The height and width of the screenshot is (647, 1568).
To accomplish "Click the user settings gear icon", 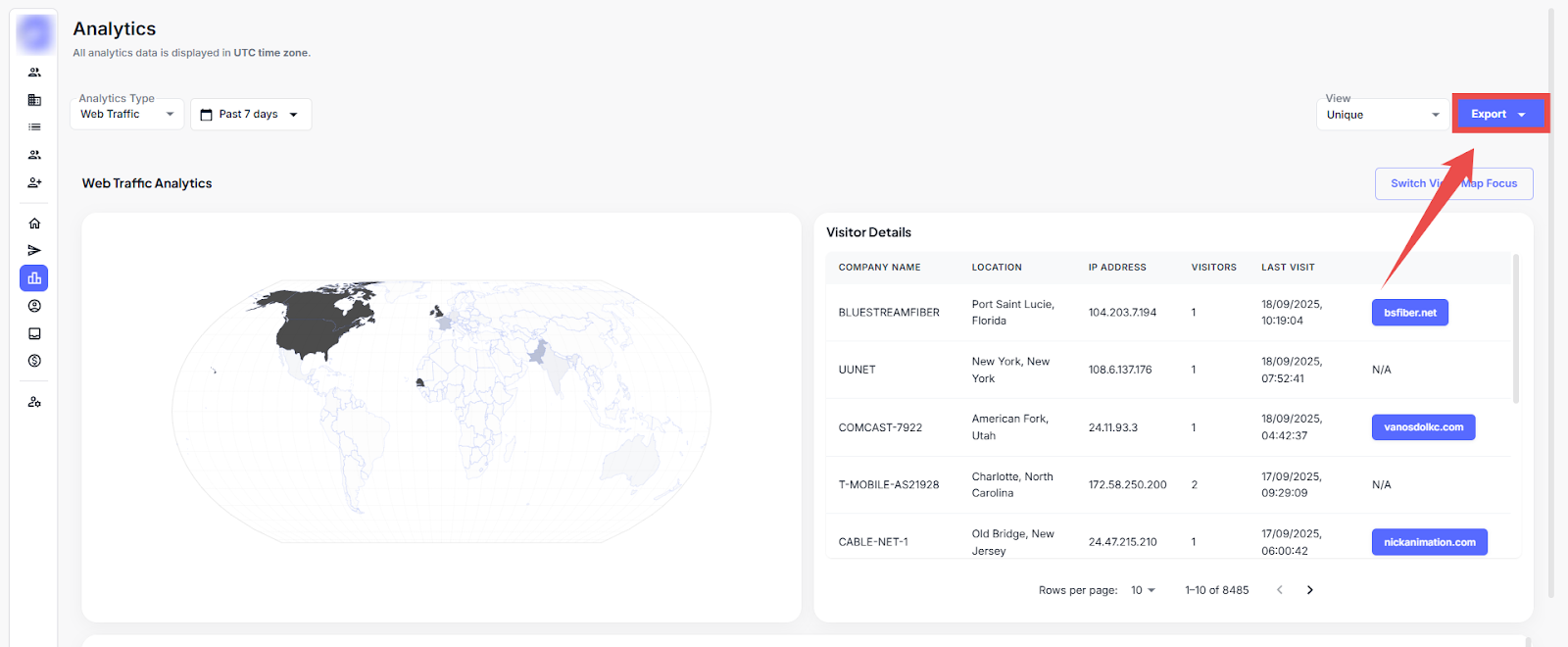I will tap(34, 402).
